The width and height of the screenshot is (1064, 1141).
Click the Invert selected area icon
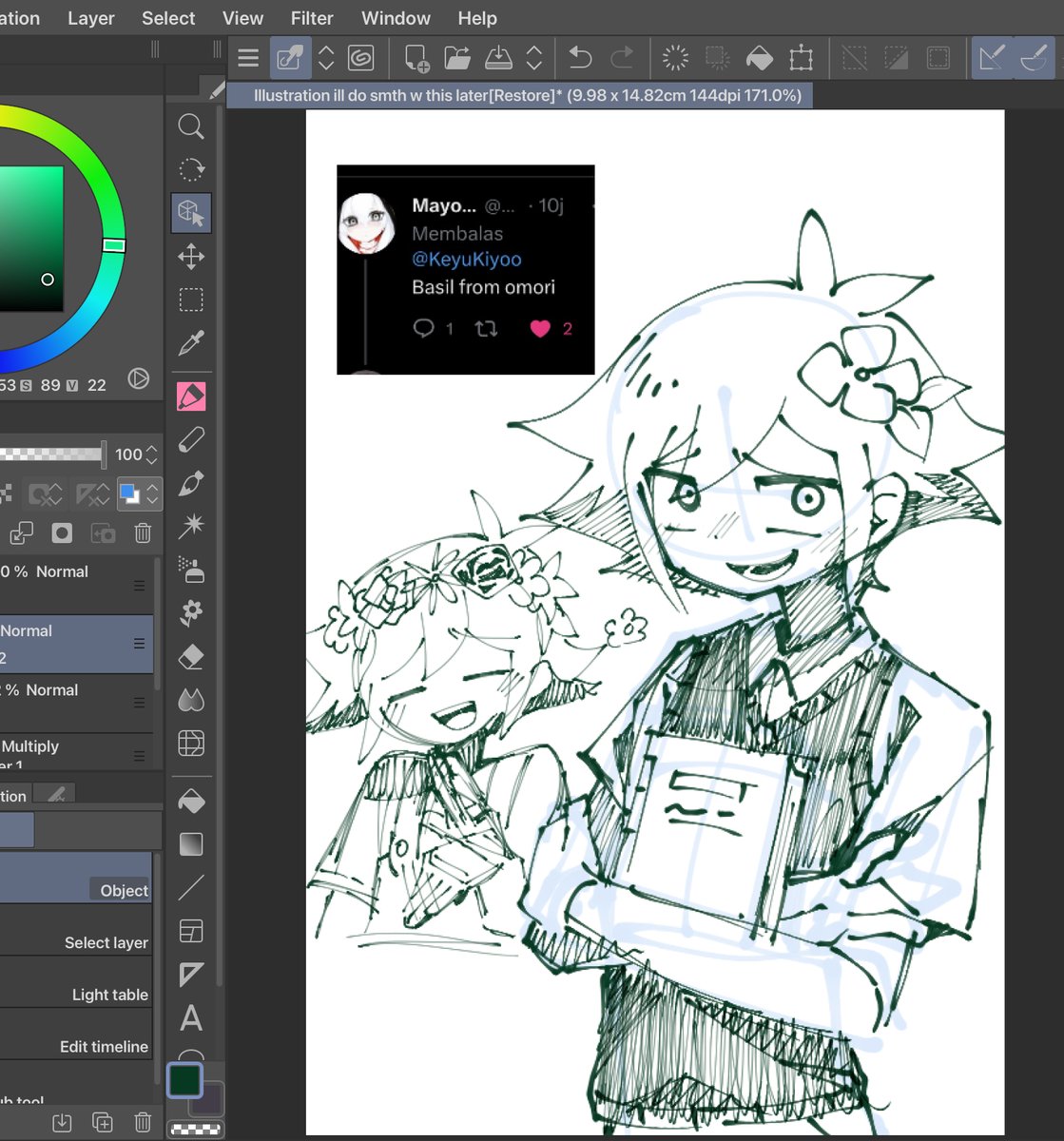tap(897, 59)
